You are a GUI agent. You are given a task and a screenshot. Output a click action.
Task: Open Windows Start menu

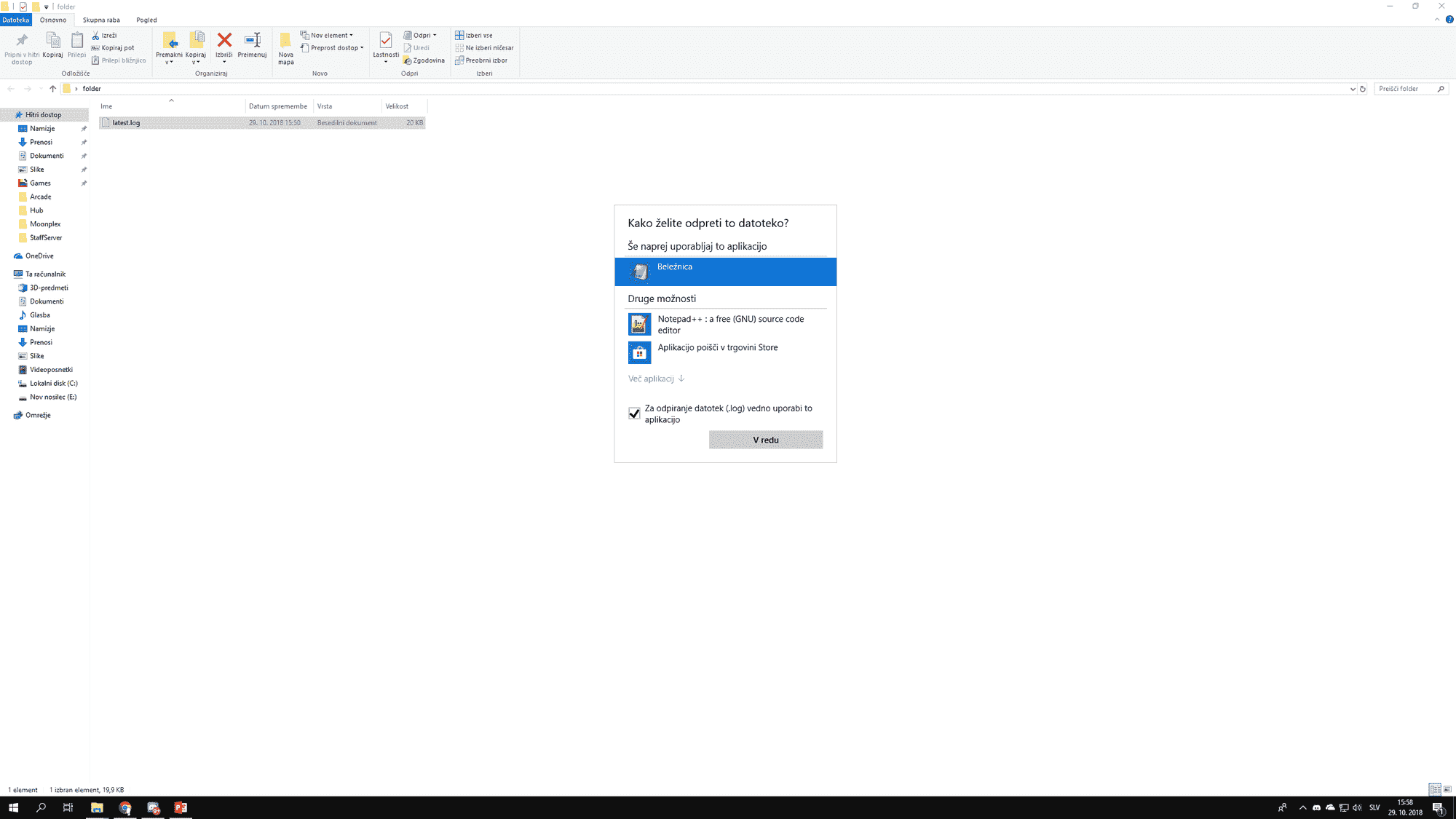pyautogui.click(x=13, y=807)
